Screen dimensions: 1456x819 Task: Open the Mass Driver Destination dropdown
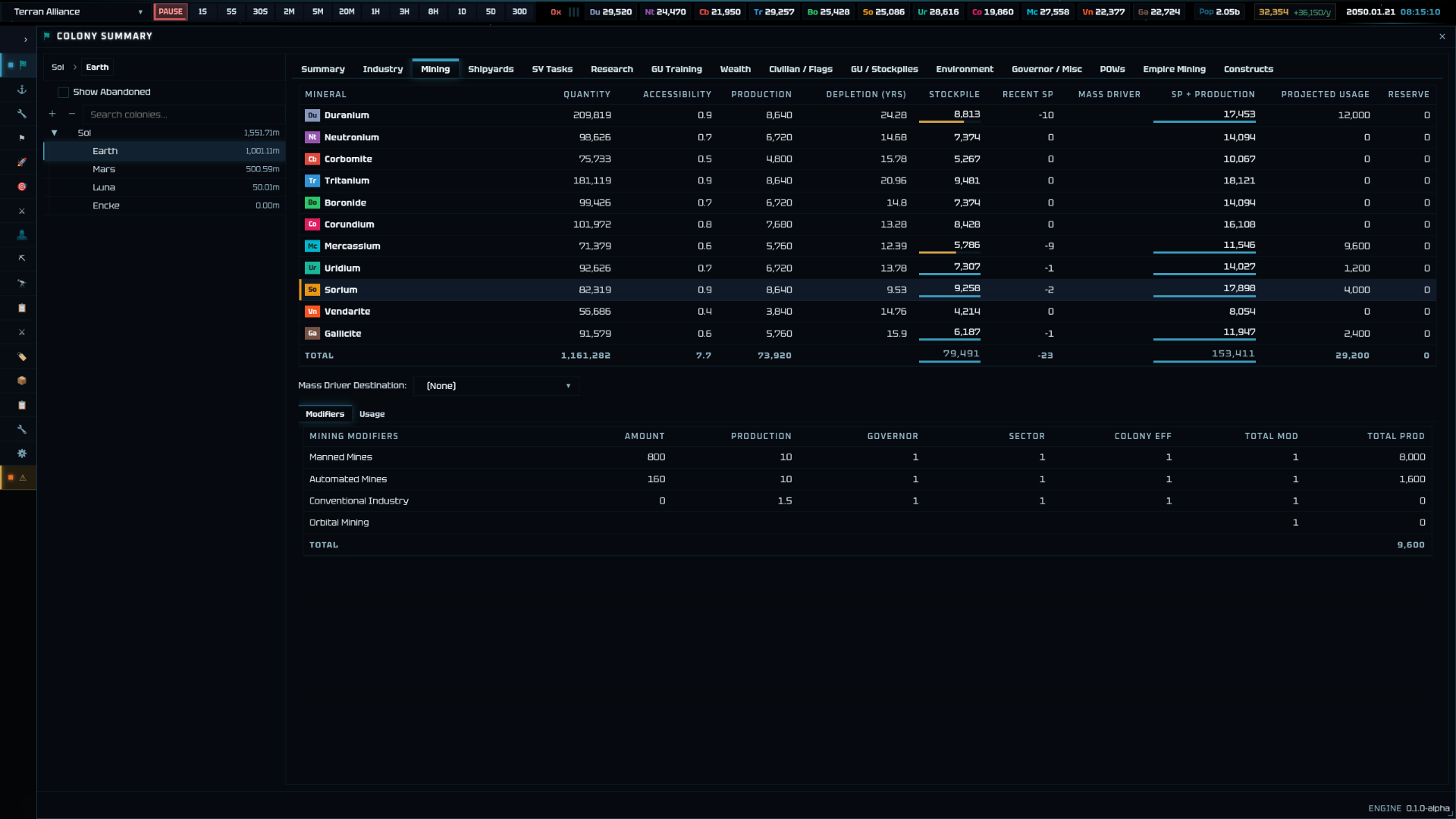[x=497, y=386]
